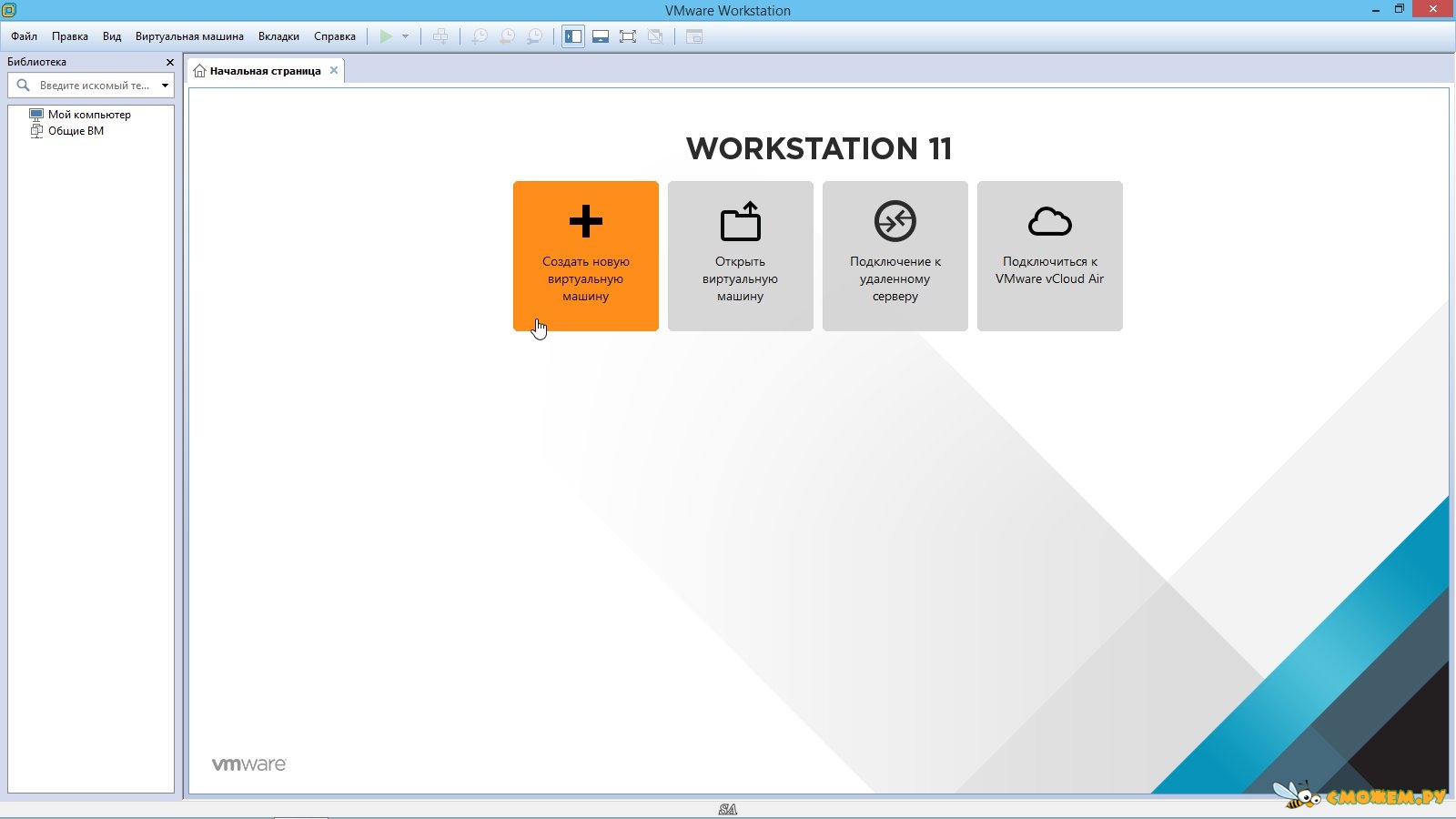Toggle the thumbnail bar icon

[x=601, y=36]
